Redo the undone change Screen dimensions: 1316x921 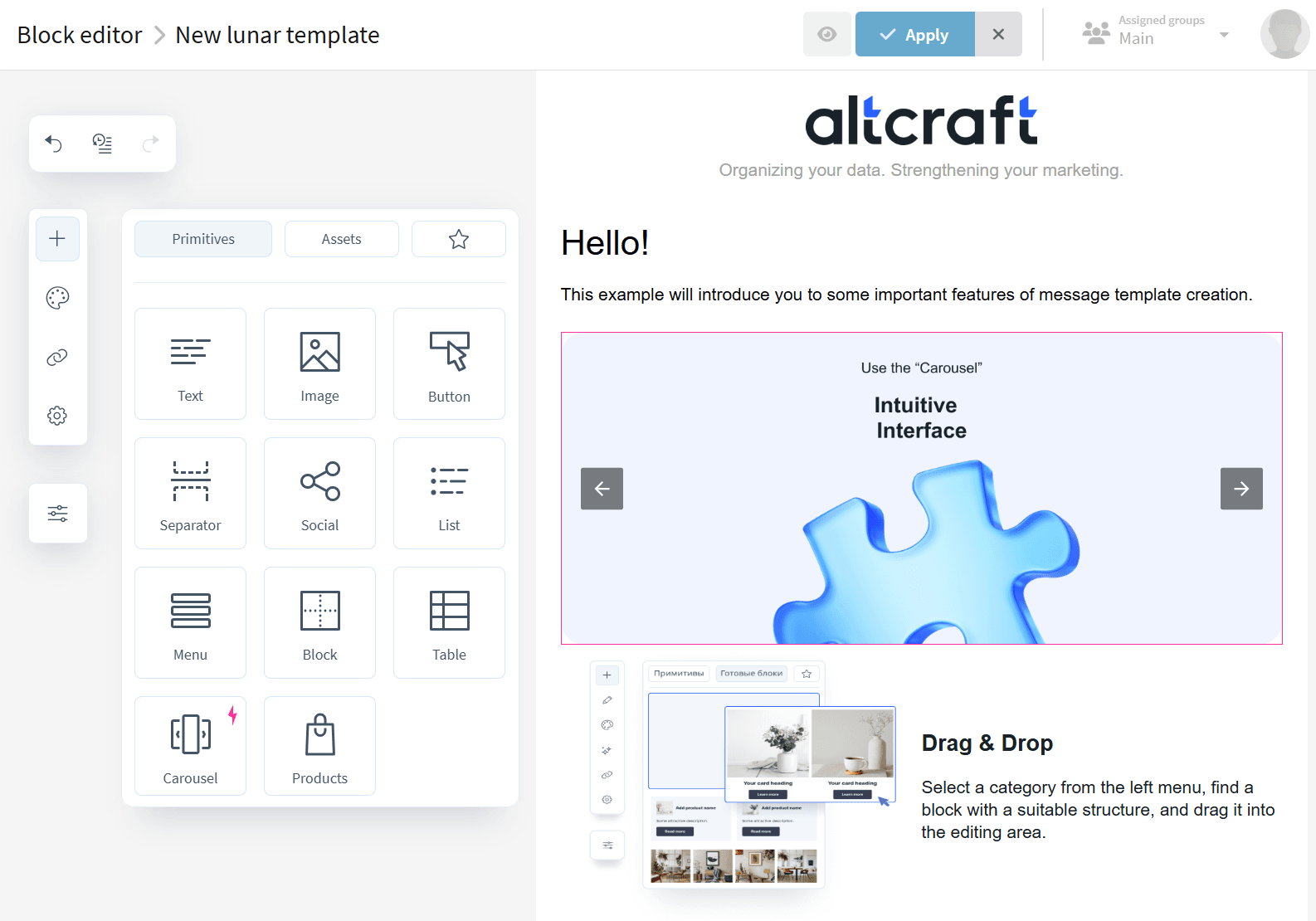pos(150,144)
